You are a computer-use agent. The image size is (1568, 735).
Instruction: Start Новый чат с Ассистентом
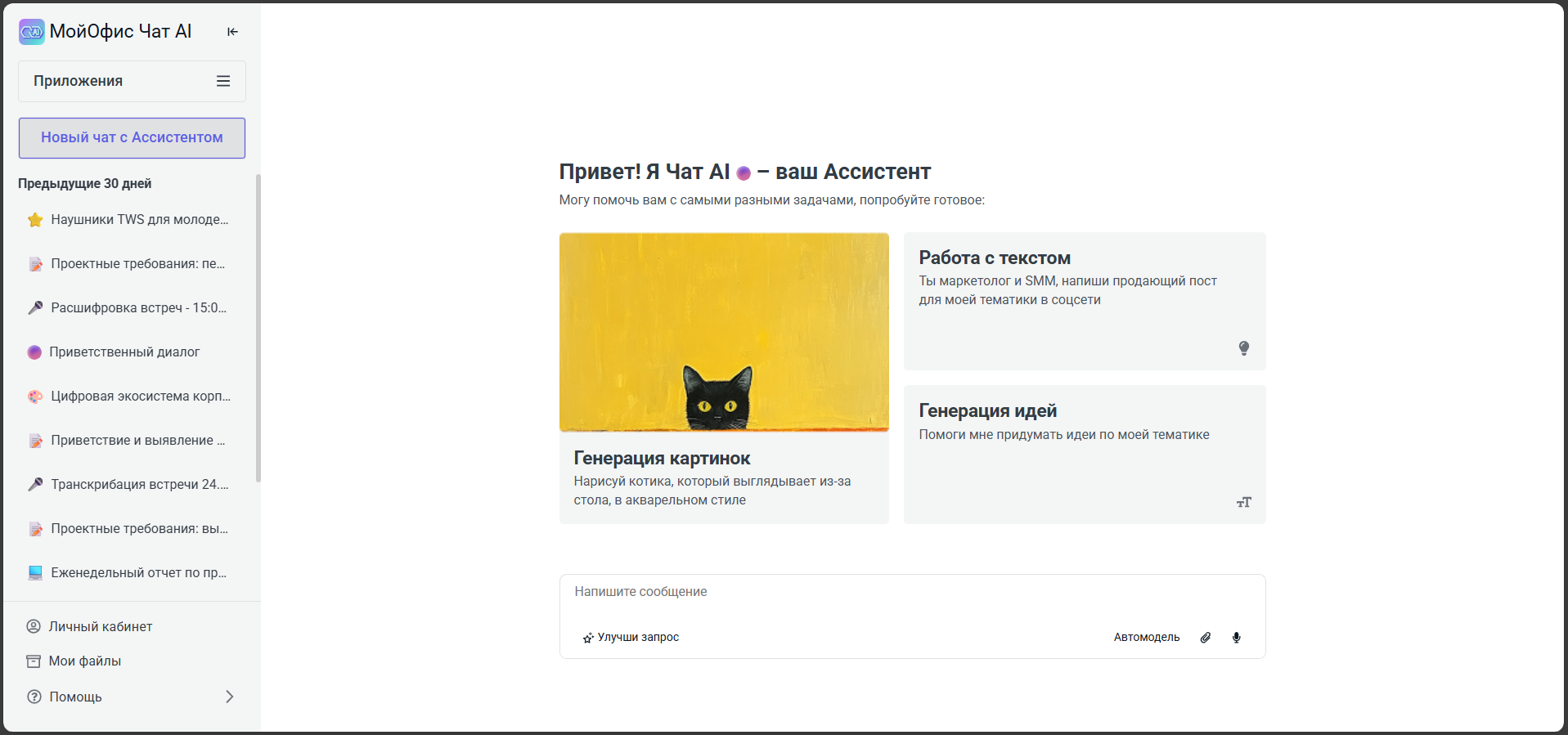(x=132, y=137)
